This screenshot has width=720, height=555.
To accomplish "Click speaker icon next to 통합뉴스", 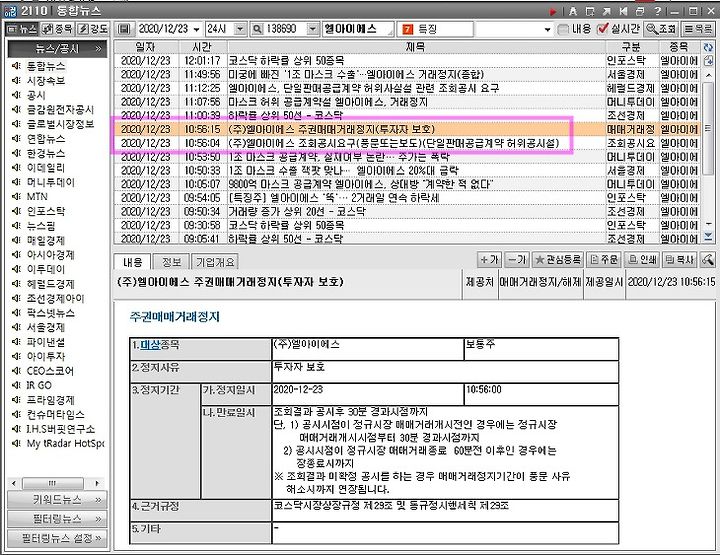I will point(17,67).
